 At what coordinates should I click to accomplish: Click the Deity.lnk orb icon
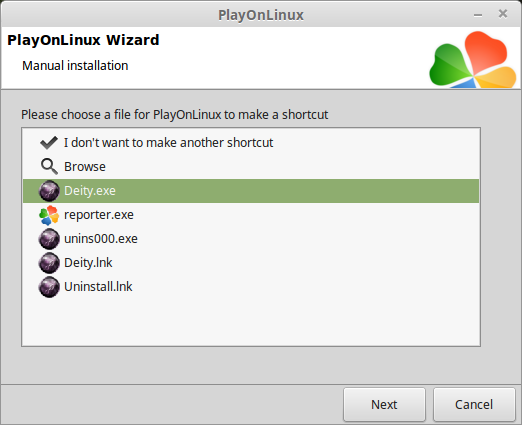tap(49, 263)
